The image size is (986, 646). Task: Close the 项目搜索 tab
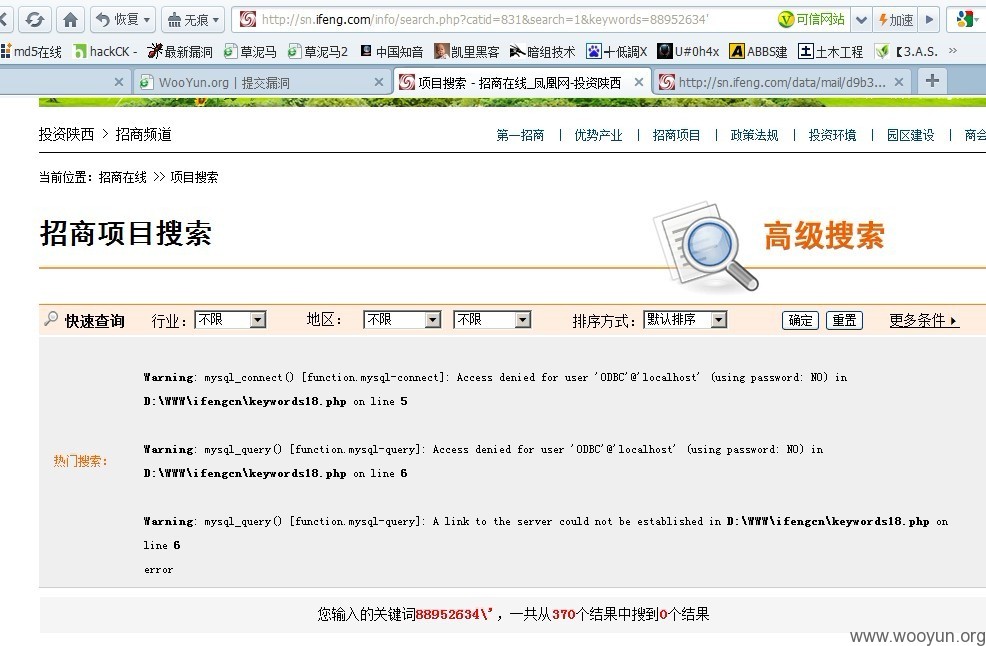click(x=638, y=82)
